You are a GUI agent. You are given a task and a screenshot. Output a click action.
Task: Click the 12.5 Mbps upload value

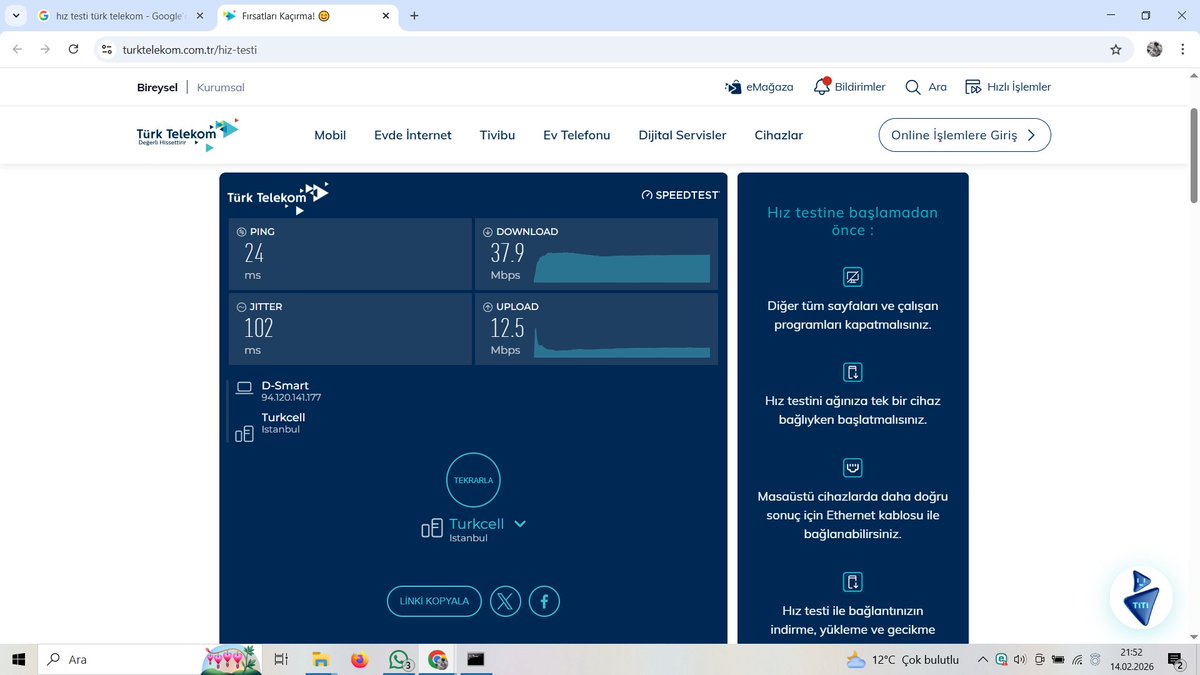point(507,328)
